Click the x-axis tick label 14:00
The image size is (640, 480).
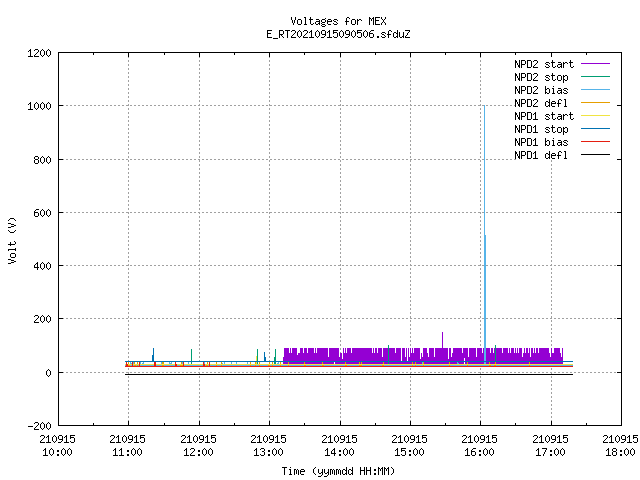339,452
